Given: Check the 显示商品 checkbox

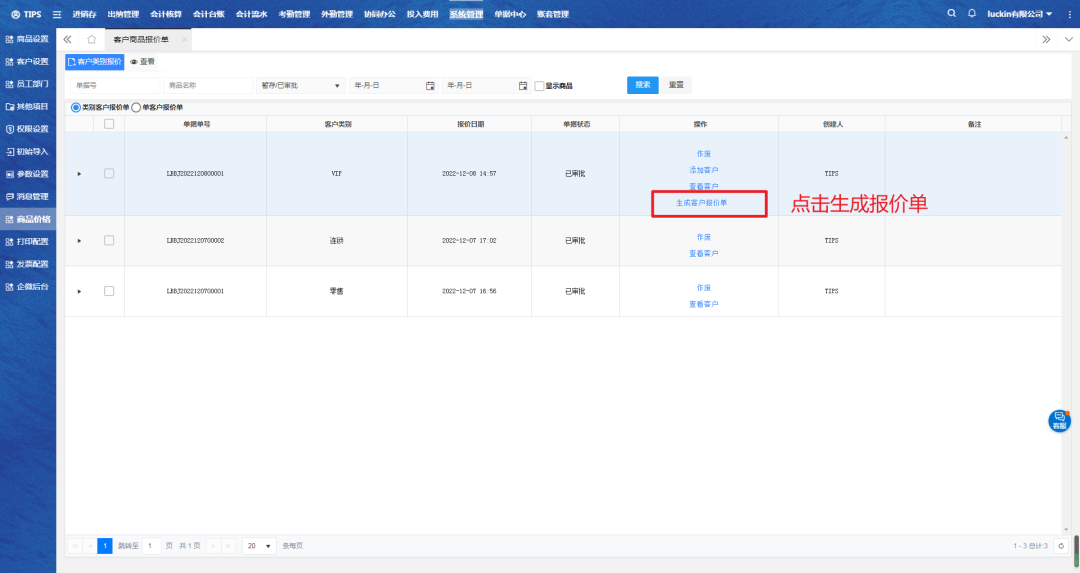Looking at the screenshot, I should (539, 86).
